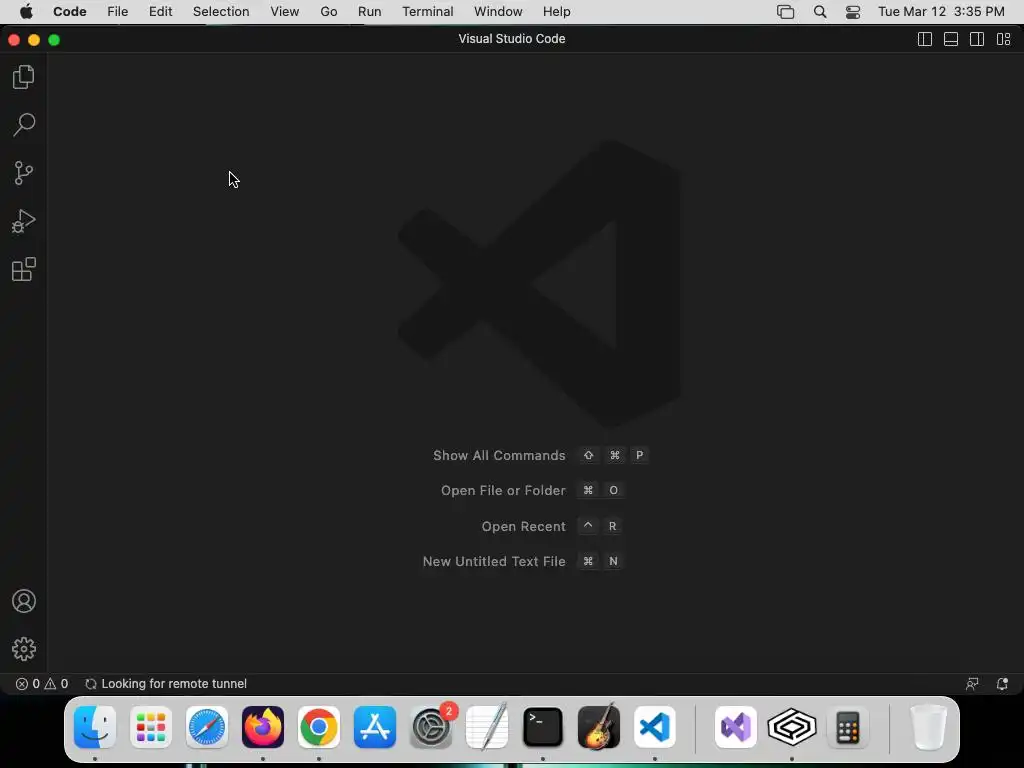This screenshot has width=1024, height=768.
Task: Open the Go menu
Action: coord(328,12)
